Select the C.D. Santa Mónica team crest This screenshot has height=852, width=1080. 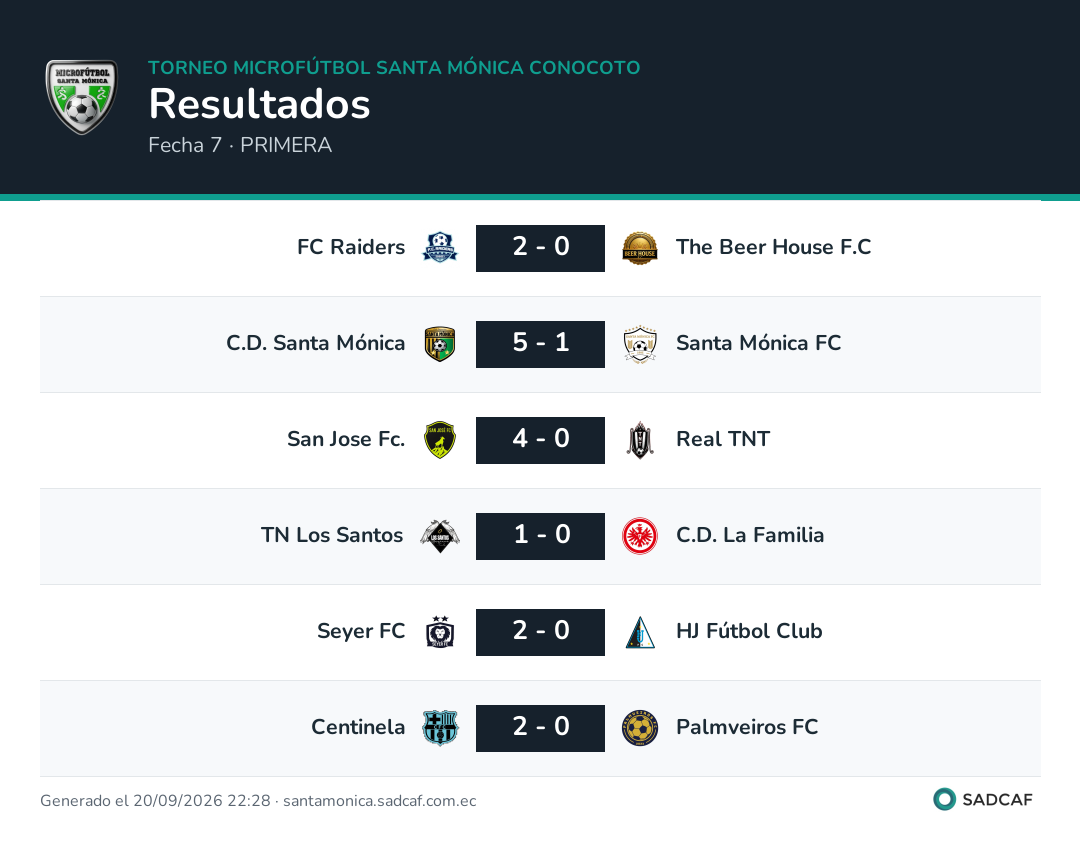pos(439,344)
